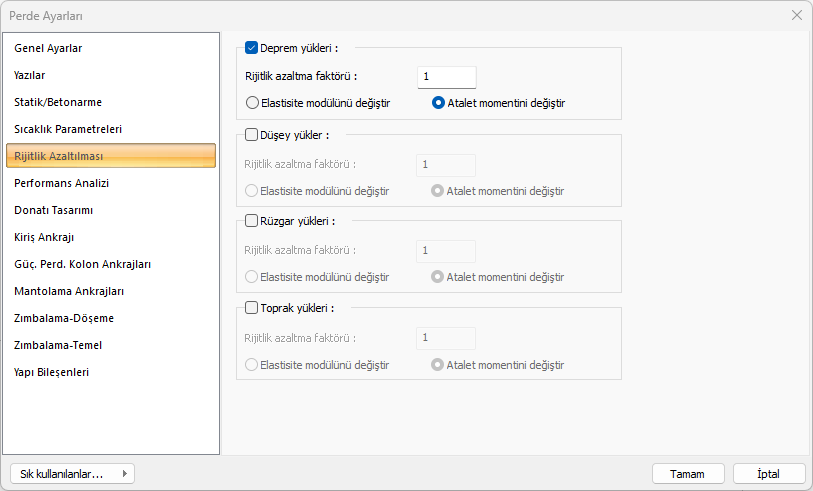The width and height of the screenshot is (813, 491).
Task: Switch to the Yazılar settings page
Action: click(30, 75)
